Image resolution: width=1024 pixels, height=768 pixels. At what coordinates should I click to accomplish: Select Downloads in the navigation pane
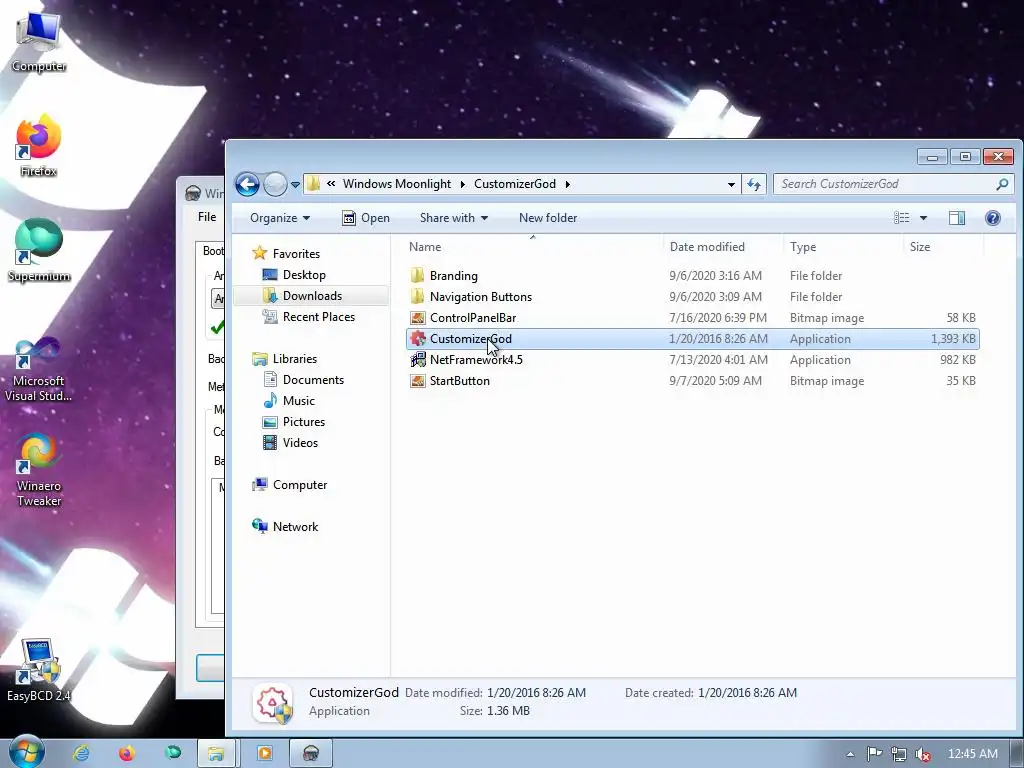312,296
